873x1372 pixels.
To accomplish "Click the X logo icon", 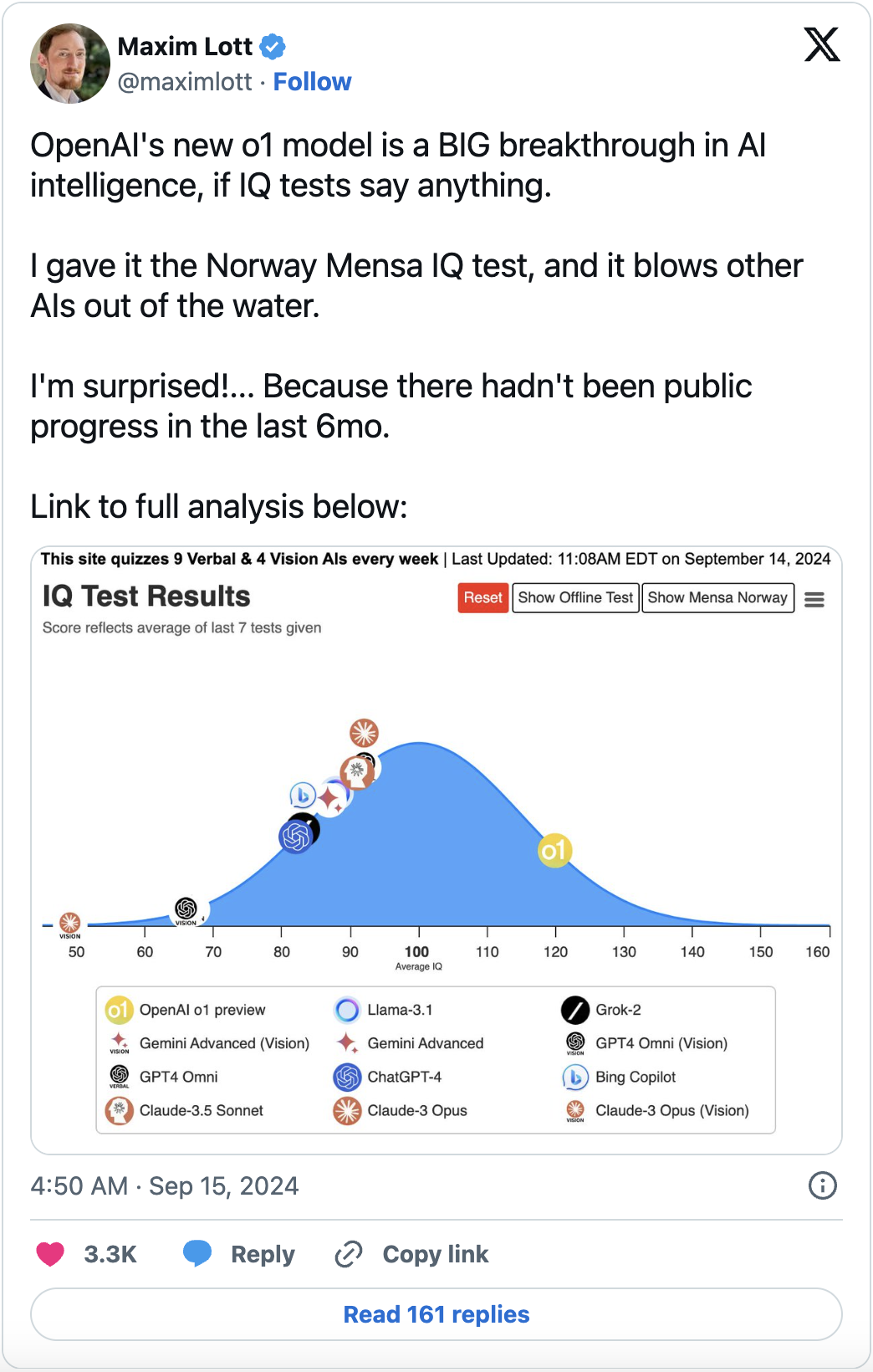I will pos(821,44).
